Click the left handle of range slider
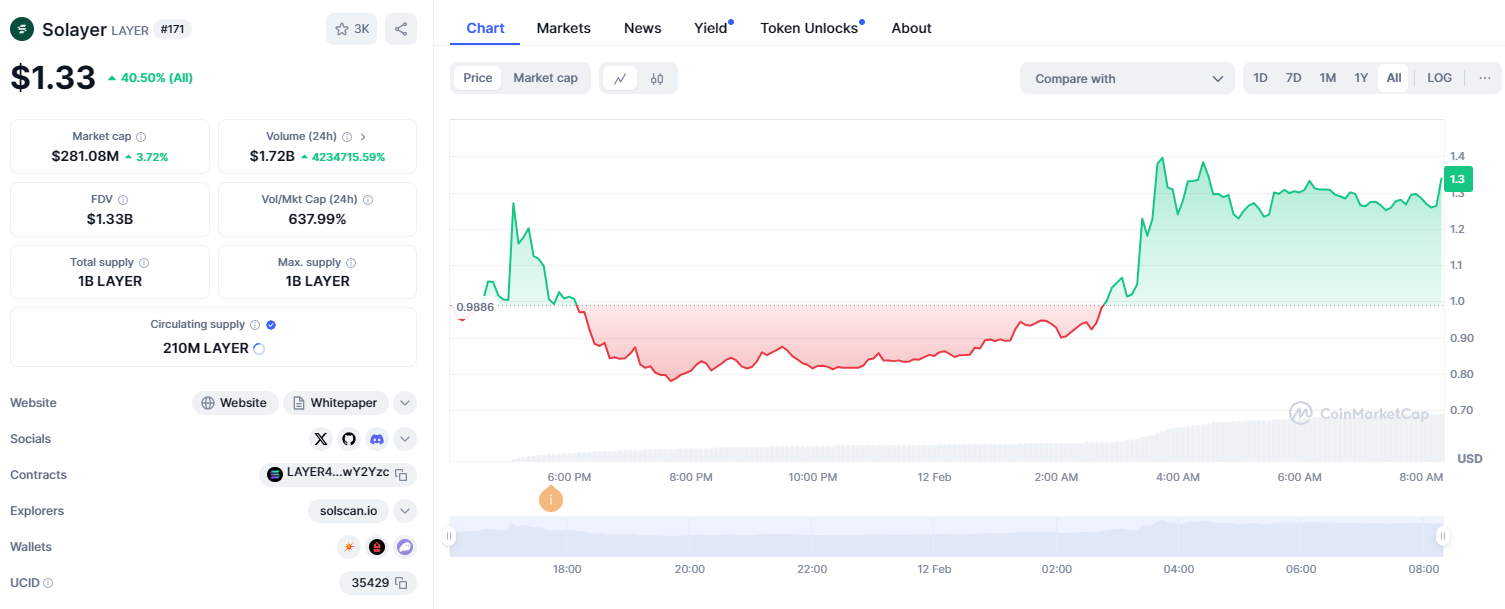 pos(450,536)
